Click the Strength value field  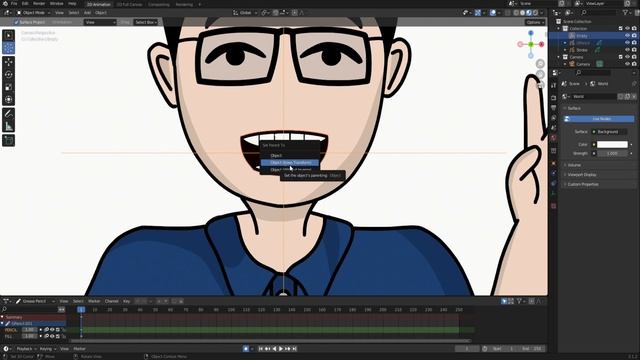(612, 153)
